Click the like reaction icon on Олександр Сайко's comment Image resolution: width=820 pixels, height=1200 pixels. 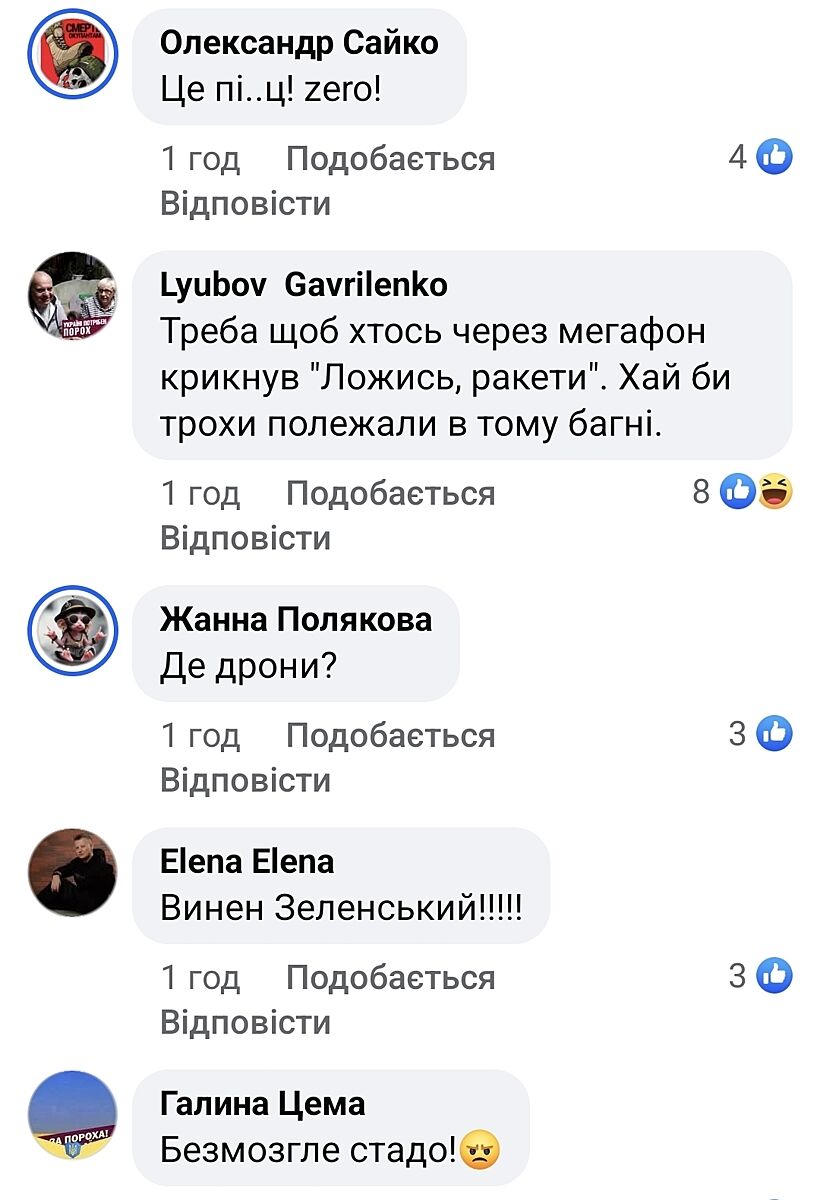coord(775,157)
